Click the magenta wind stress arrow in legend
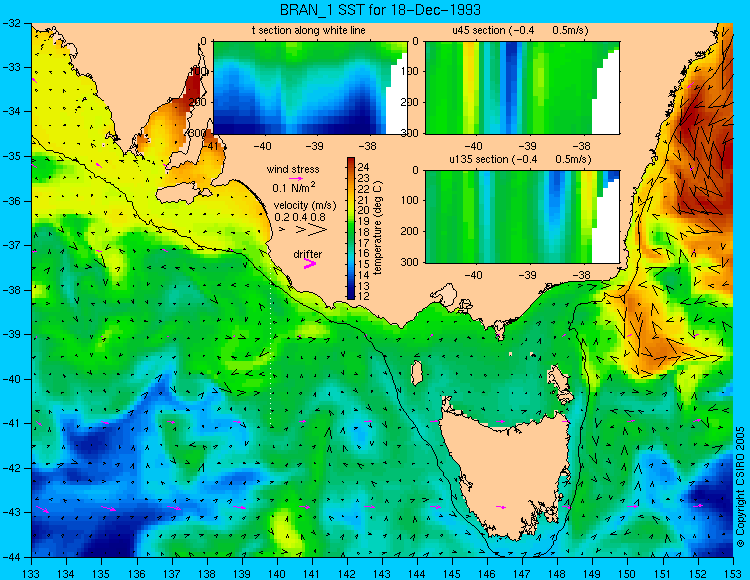Viewport: 750px width, 580px height. tap(296, 178)
